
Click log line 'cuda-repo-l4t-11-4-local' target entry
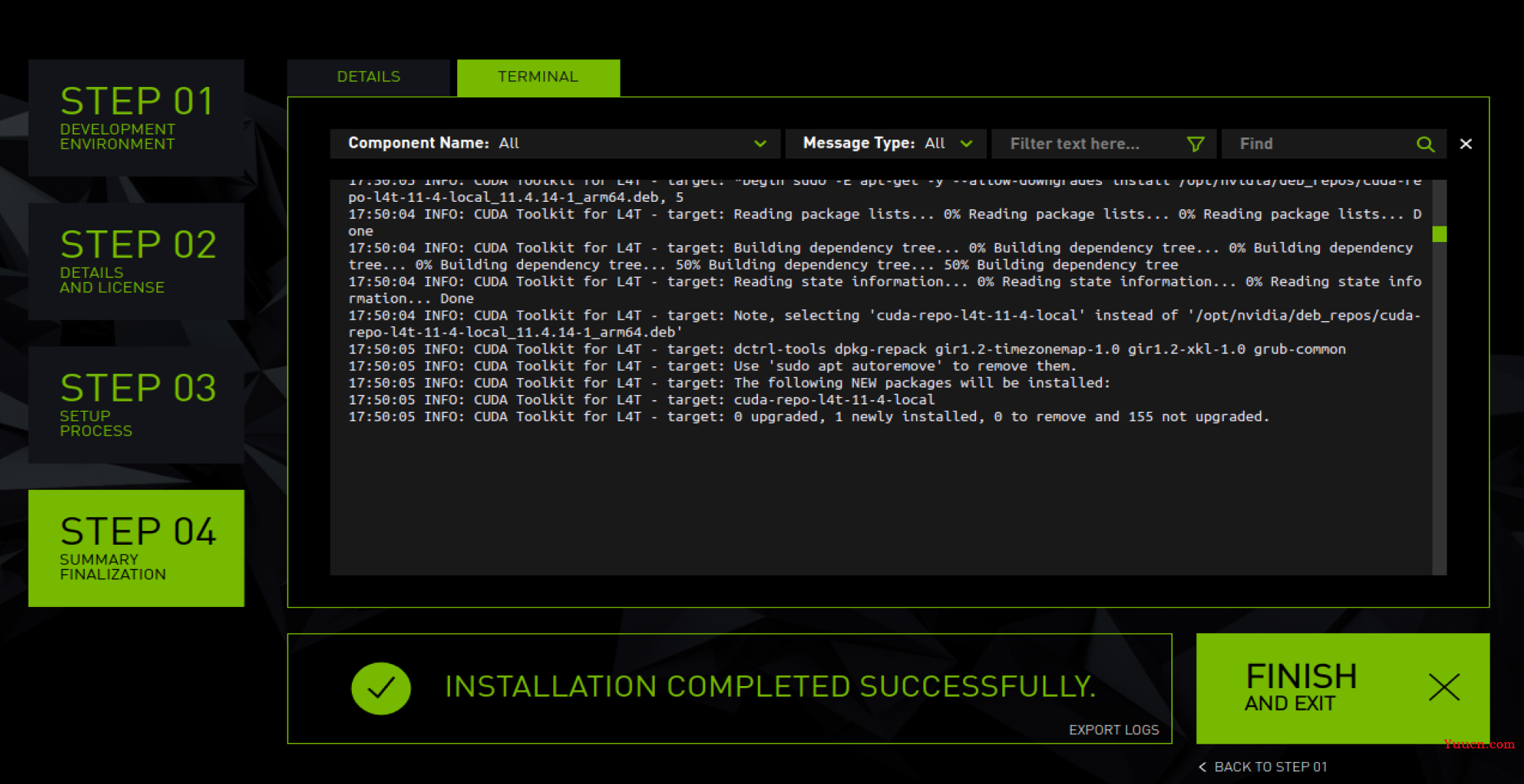pyautogui.click(x=642, y=399)
